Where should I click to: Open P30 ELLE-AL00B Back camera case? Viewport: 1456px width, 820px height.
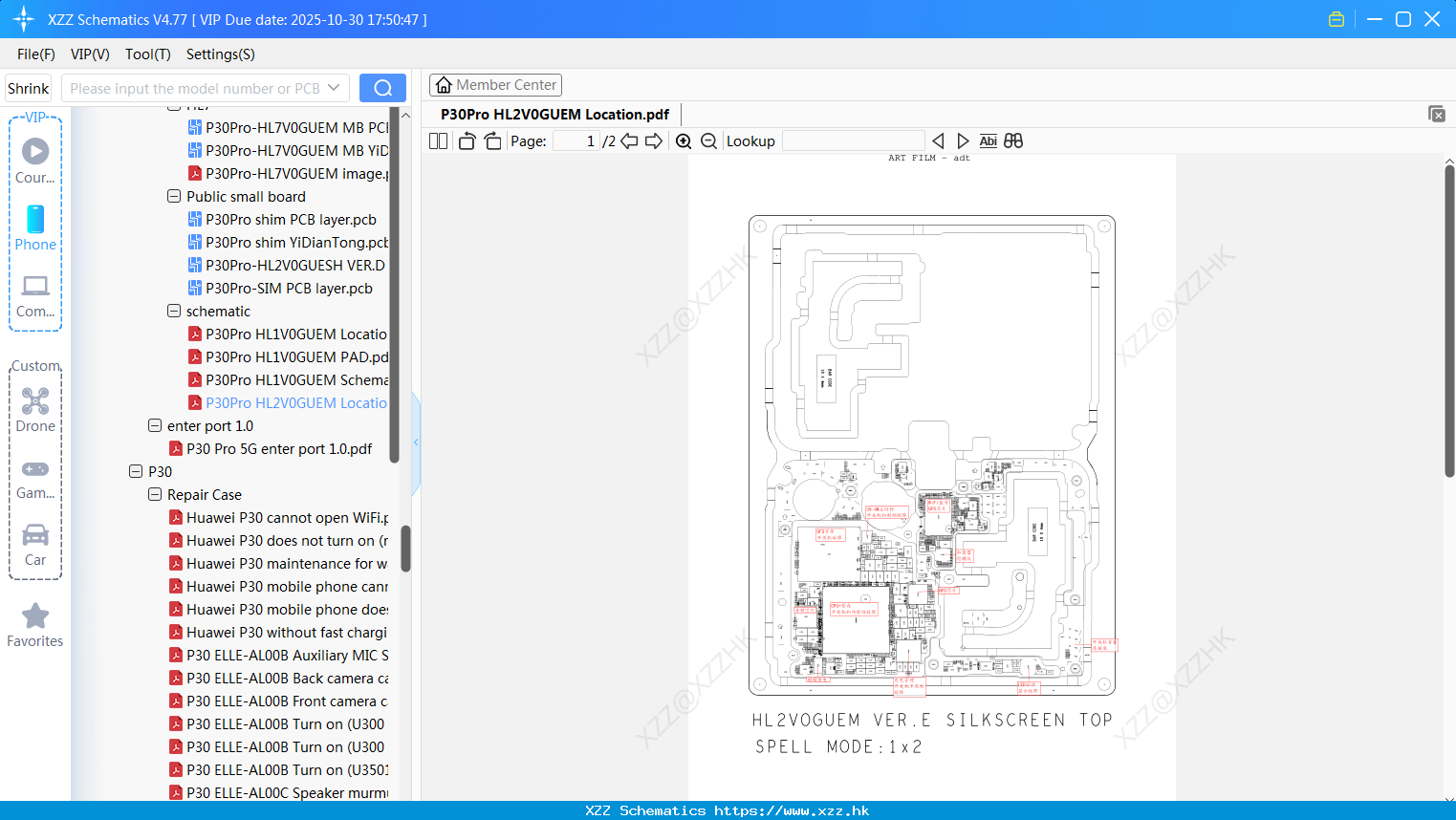point(278,678)
